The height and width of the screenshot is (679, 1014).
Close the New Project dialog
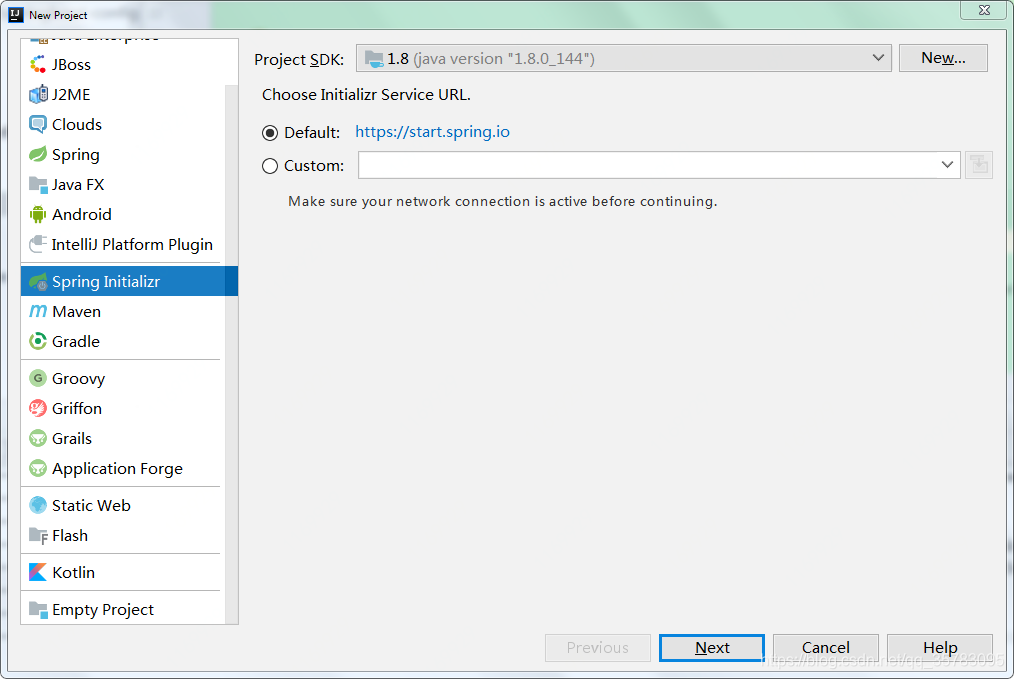984,10
